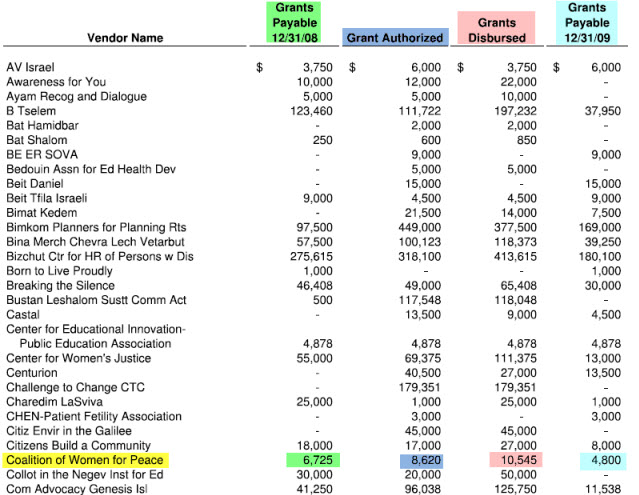Click the 118,048 grants disbursed value
This screenshot has height=495, width=639.
[x=516, y=300]
